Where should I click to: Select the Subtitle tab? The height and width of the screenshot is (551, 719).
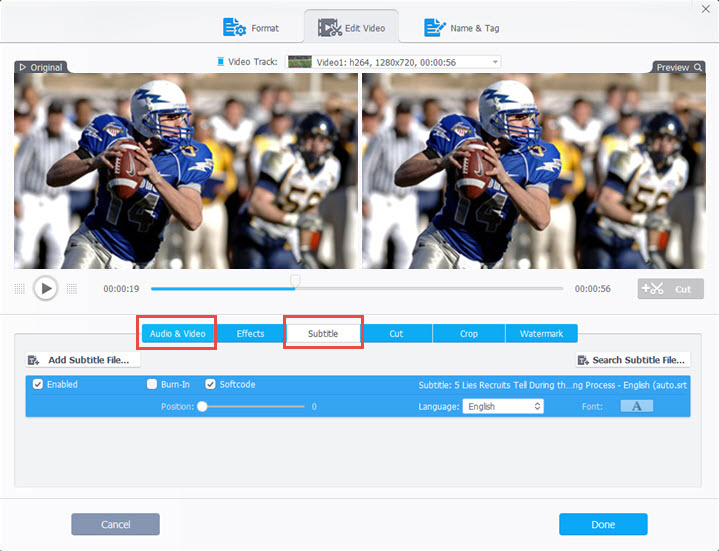[x=323, y=333]
